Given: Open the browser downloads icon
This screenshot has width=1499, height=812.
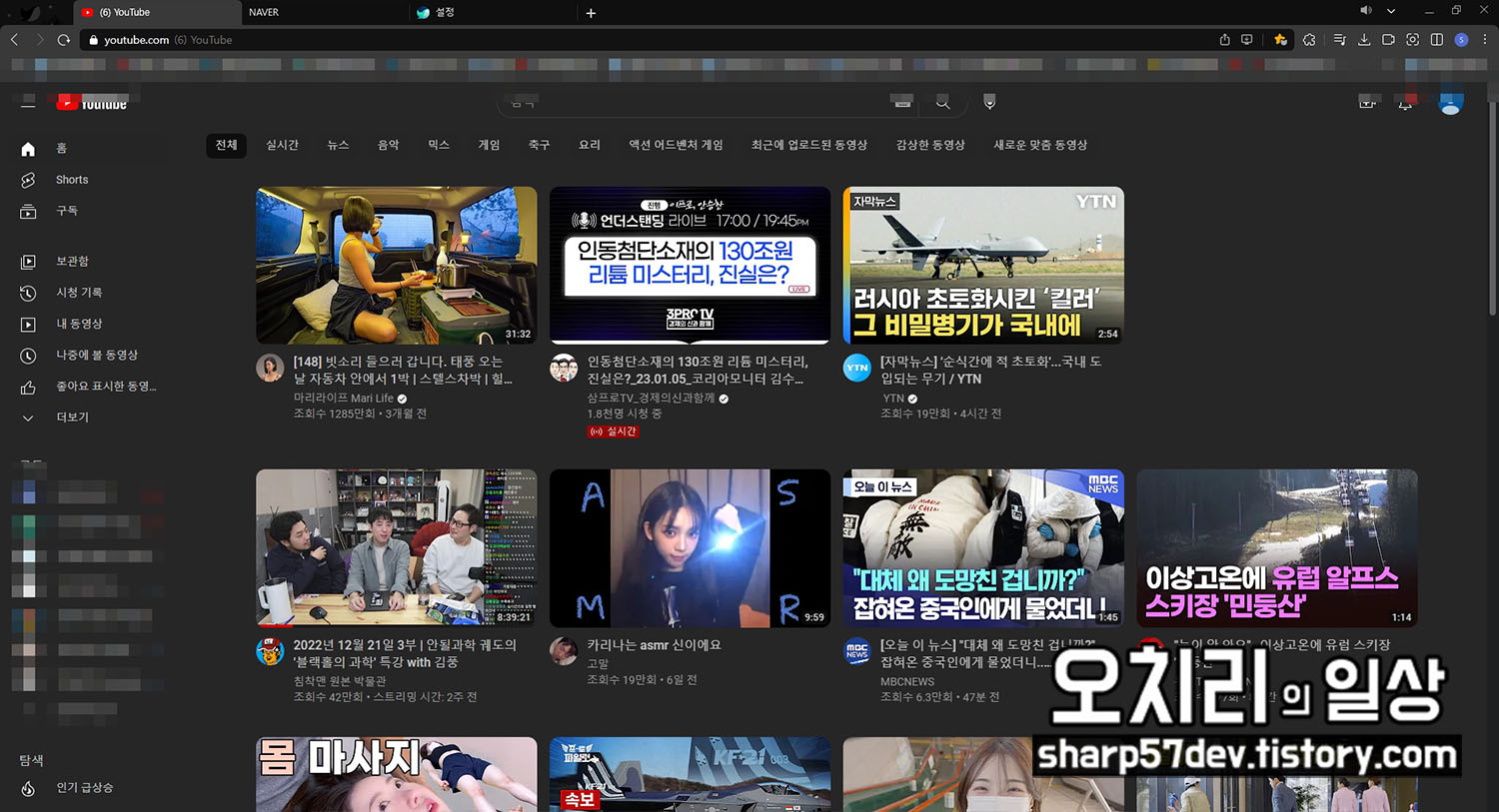Looking at the screenshot, I should pyautogui.click(x=1364, y=40).
